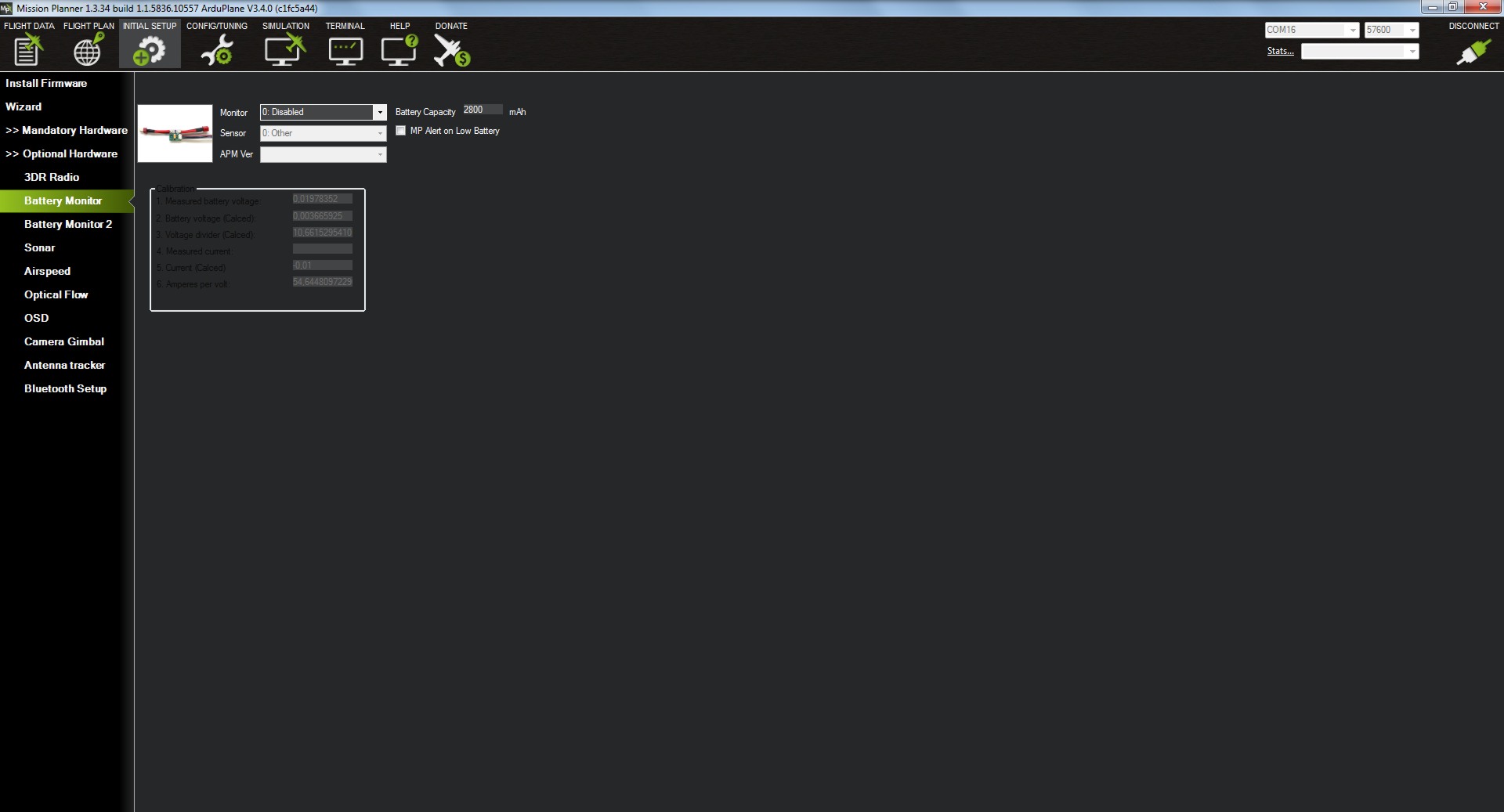Image resolution: width=1504 pixels, height=812 pixels.
Task: Open the COM16 port dropdown
Action: click(1352, 31)
